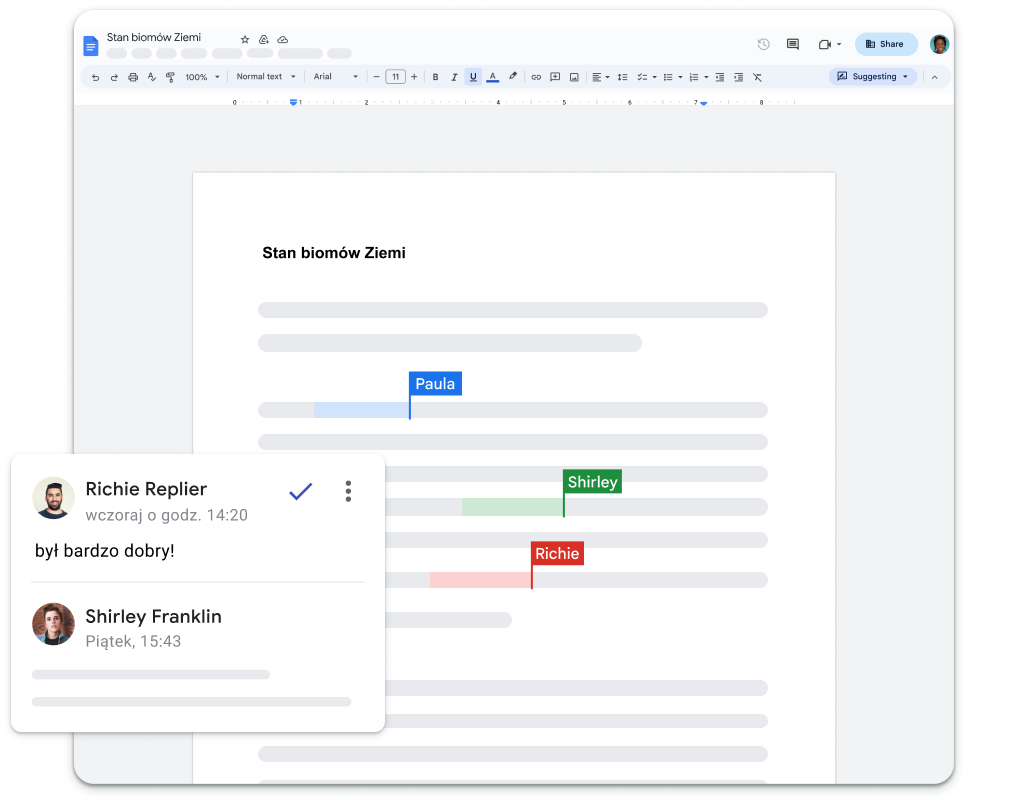The width and height of the screenshot is (1016, 801).
Task: Click the name Shirley Franklin
Action: click(154, 616)
